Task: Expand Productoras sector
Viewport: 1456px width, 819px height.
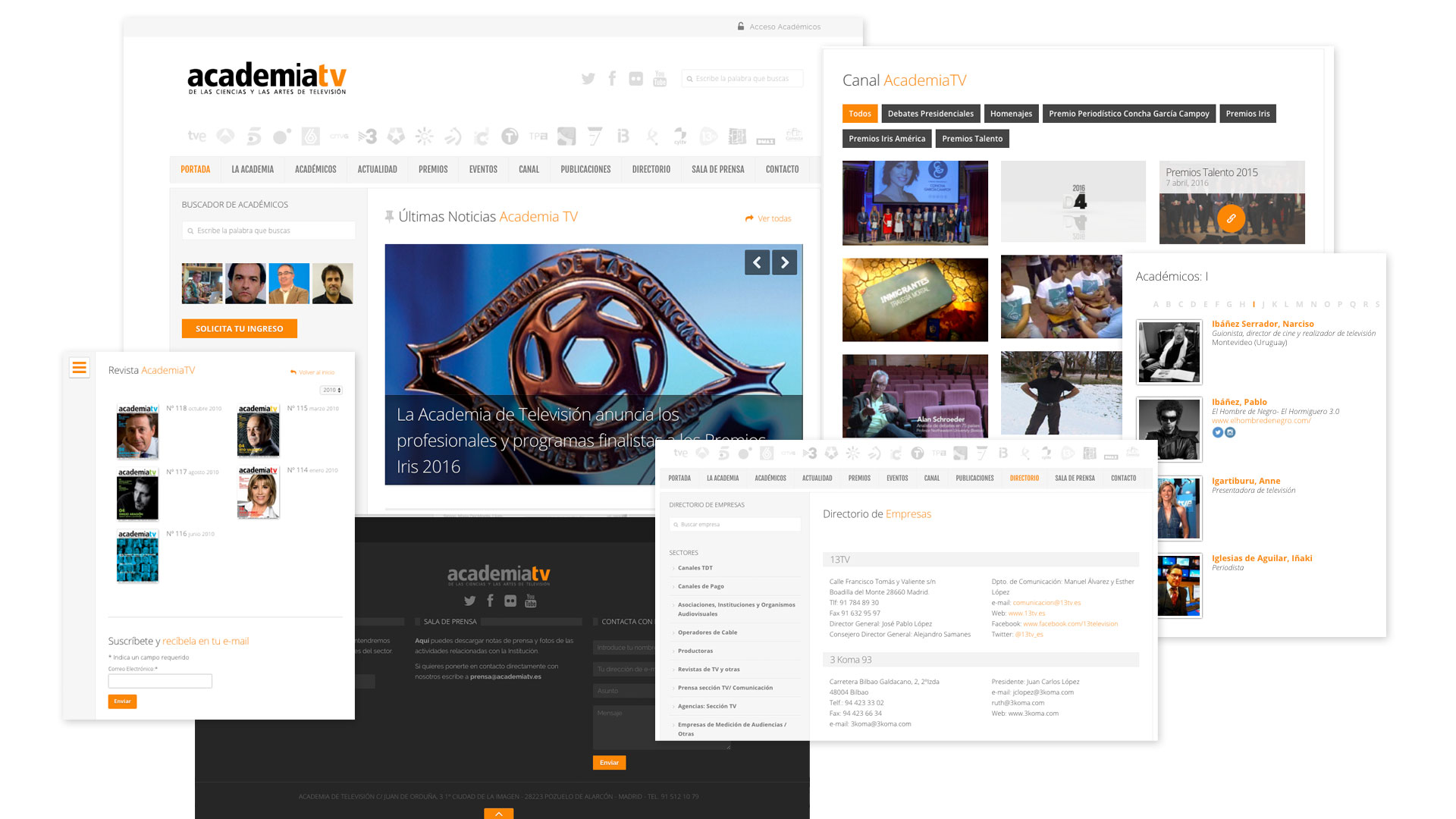Action: [695, 651]
